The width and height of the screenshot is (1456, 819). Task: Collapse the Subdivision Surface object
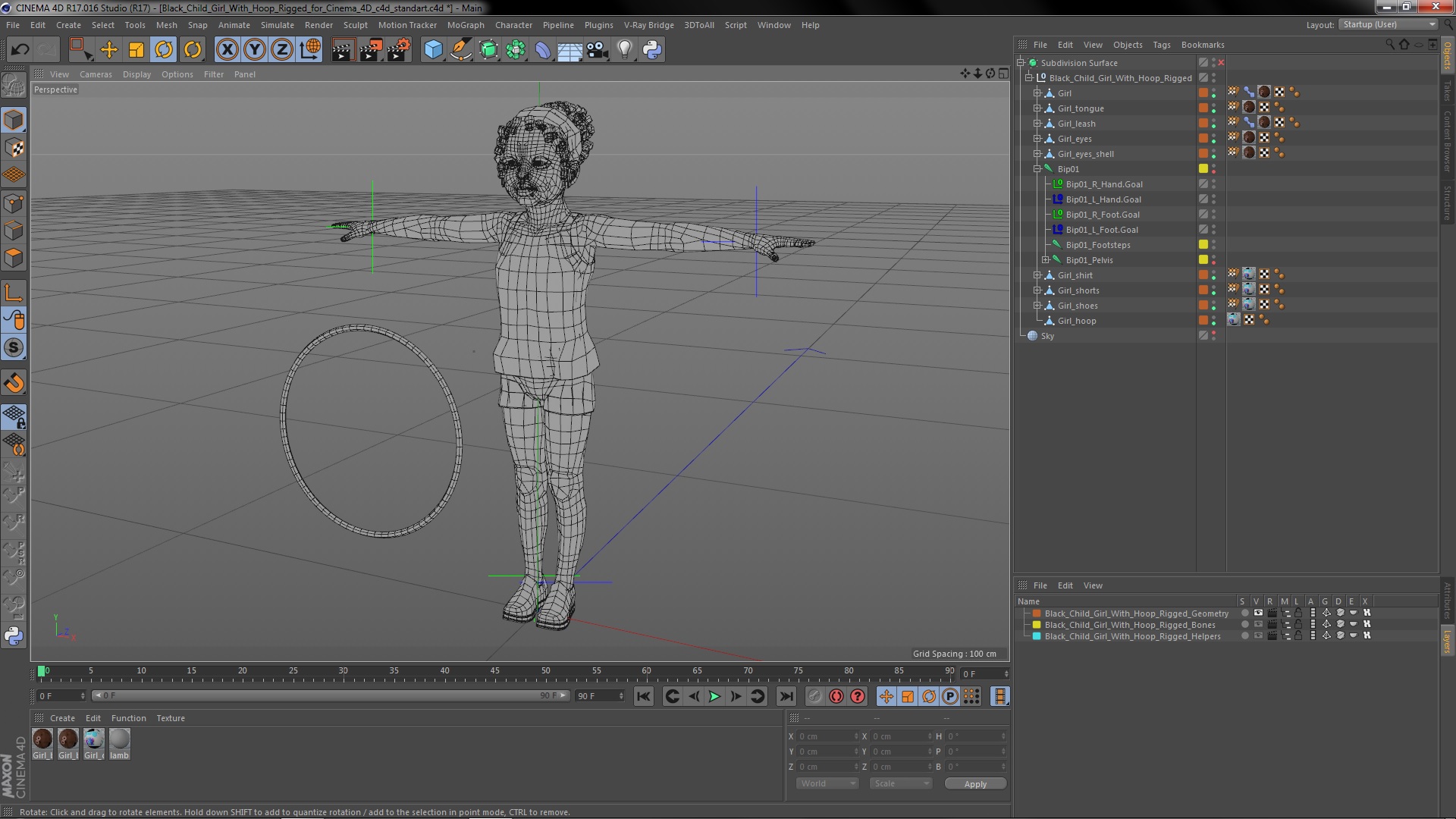[x=1021, y=63]
